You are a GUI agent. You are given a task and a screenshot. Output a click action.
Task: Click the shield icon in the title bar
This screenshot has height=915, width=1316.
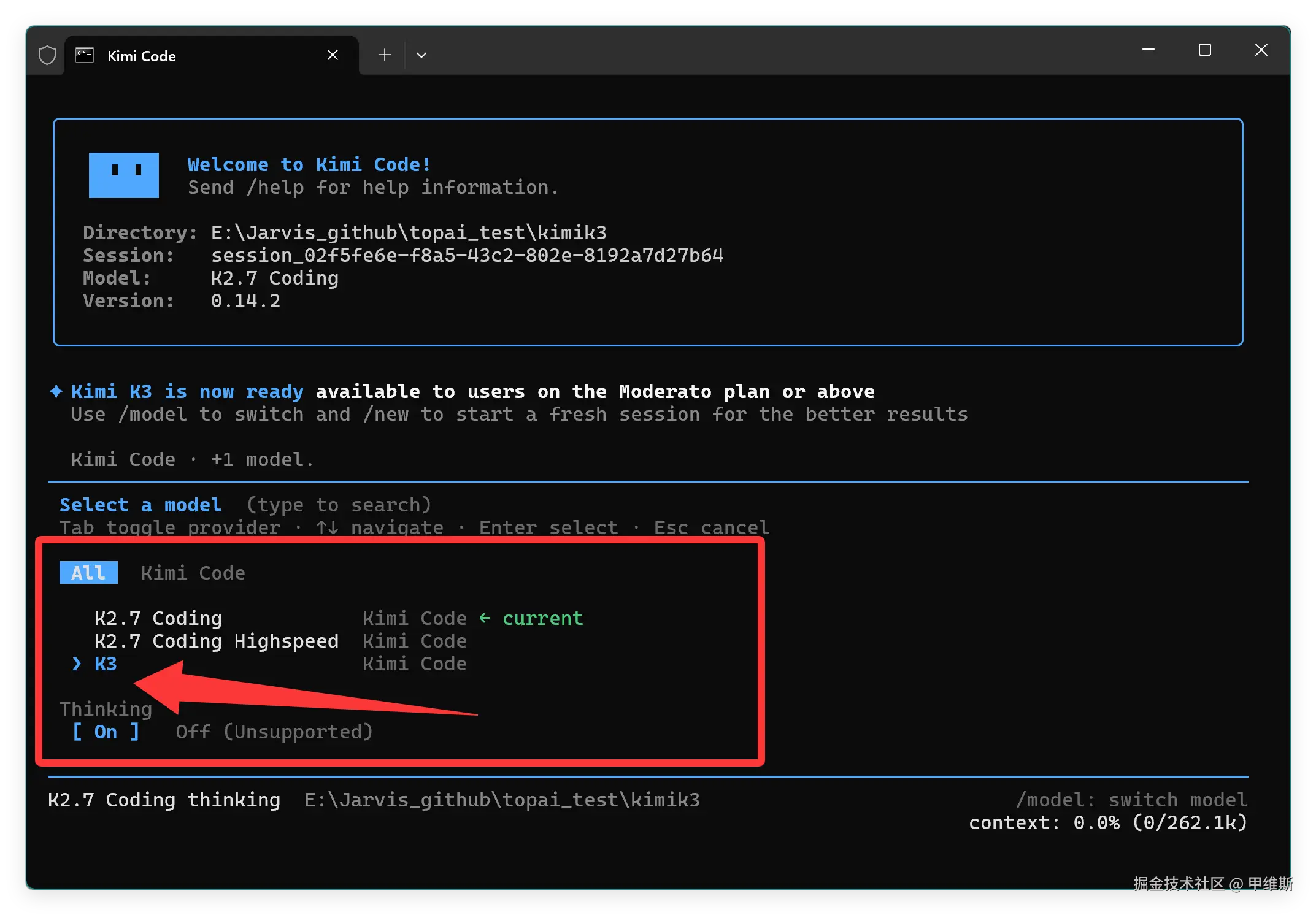(47, 55)
